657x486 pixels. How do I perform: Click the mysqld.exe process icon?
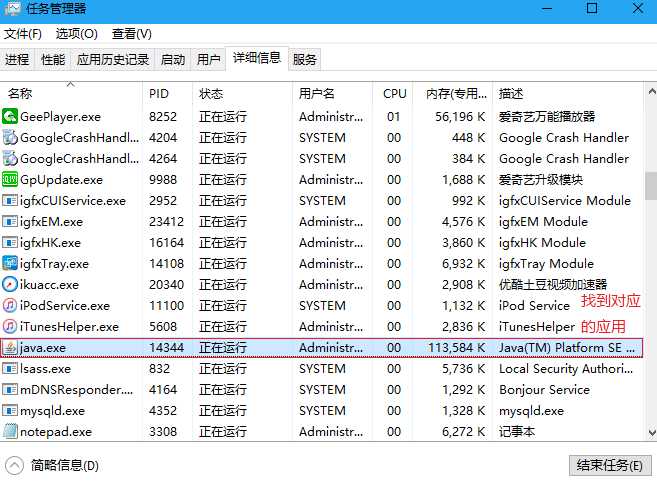(10, 411)
